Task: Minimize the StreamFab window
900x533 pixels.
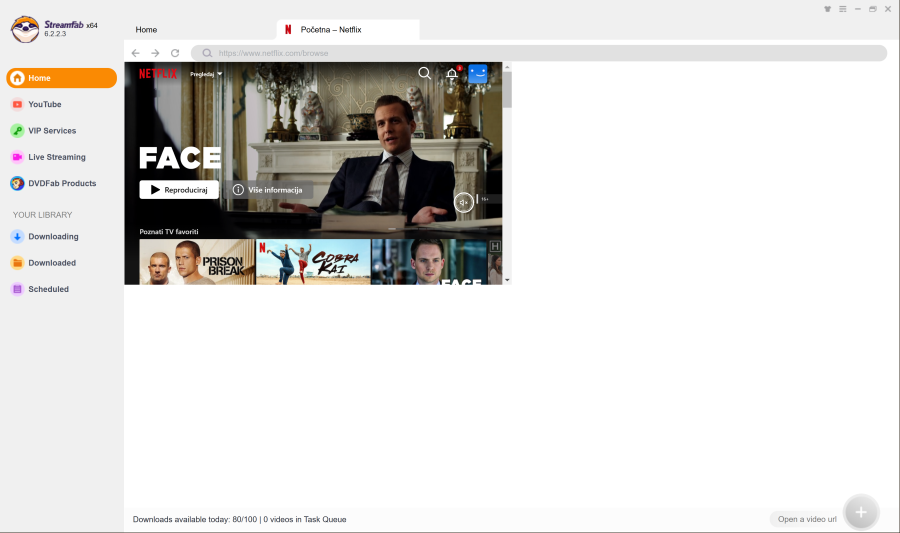Action: [x=858, y=9]
